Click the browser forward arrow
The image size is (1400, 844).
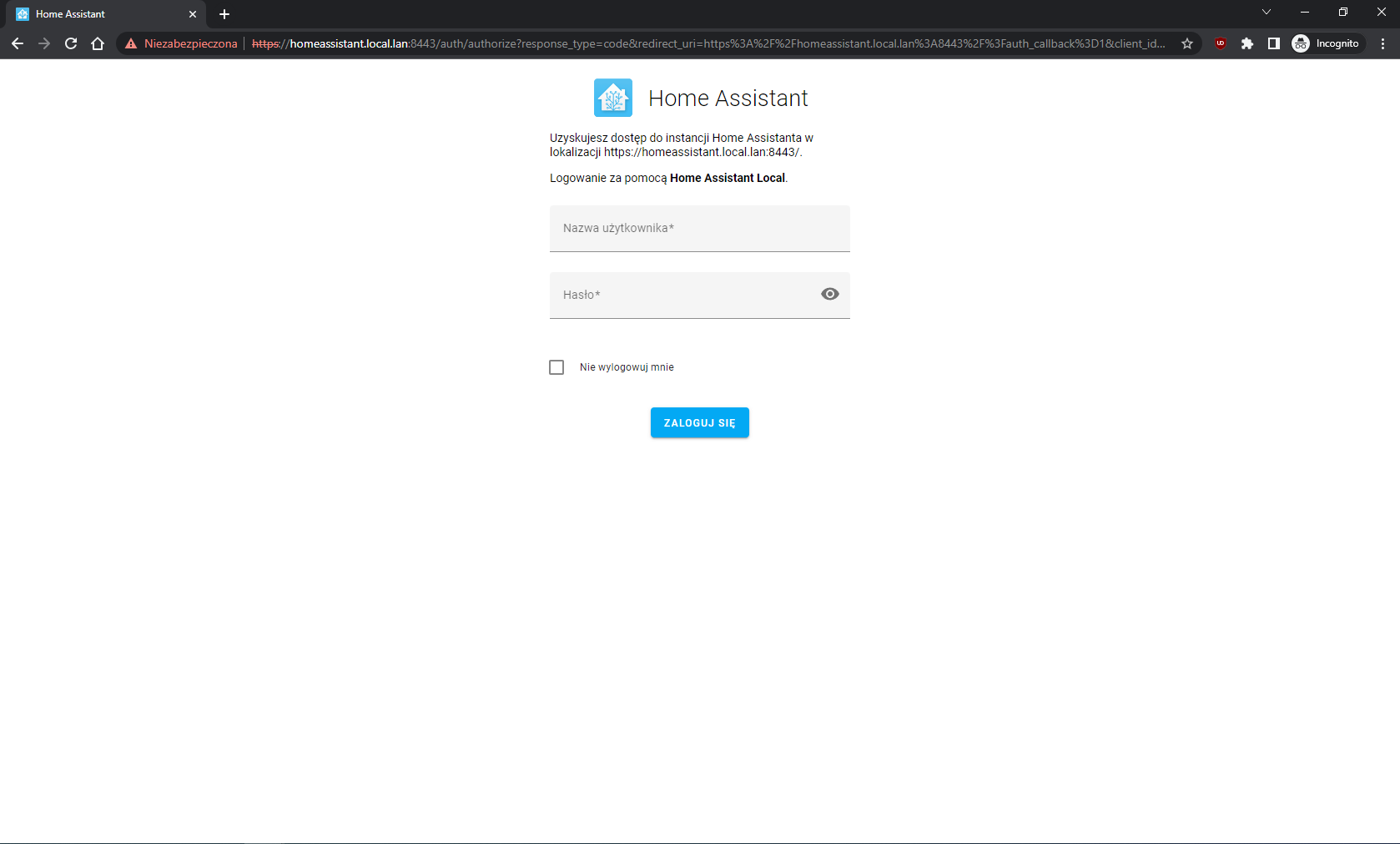click(44, 43)
